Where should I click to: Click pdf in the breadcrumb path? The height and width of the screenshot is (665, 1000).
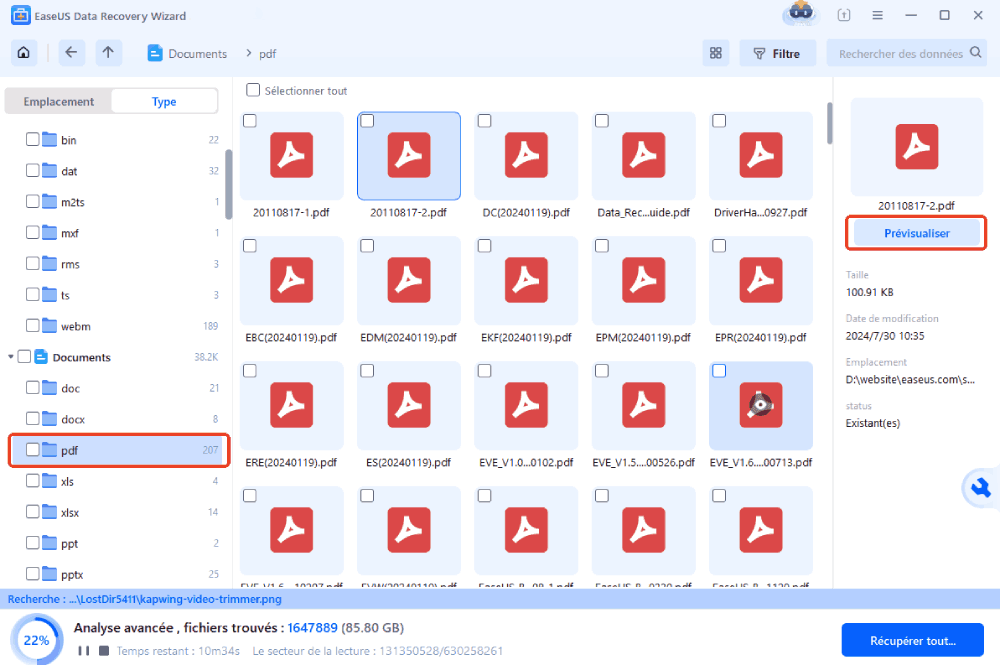[267, 54]
